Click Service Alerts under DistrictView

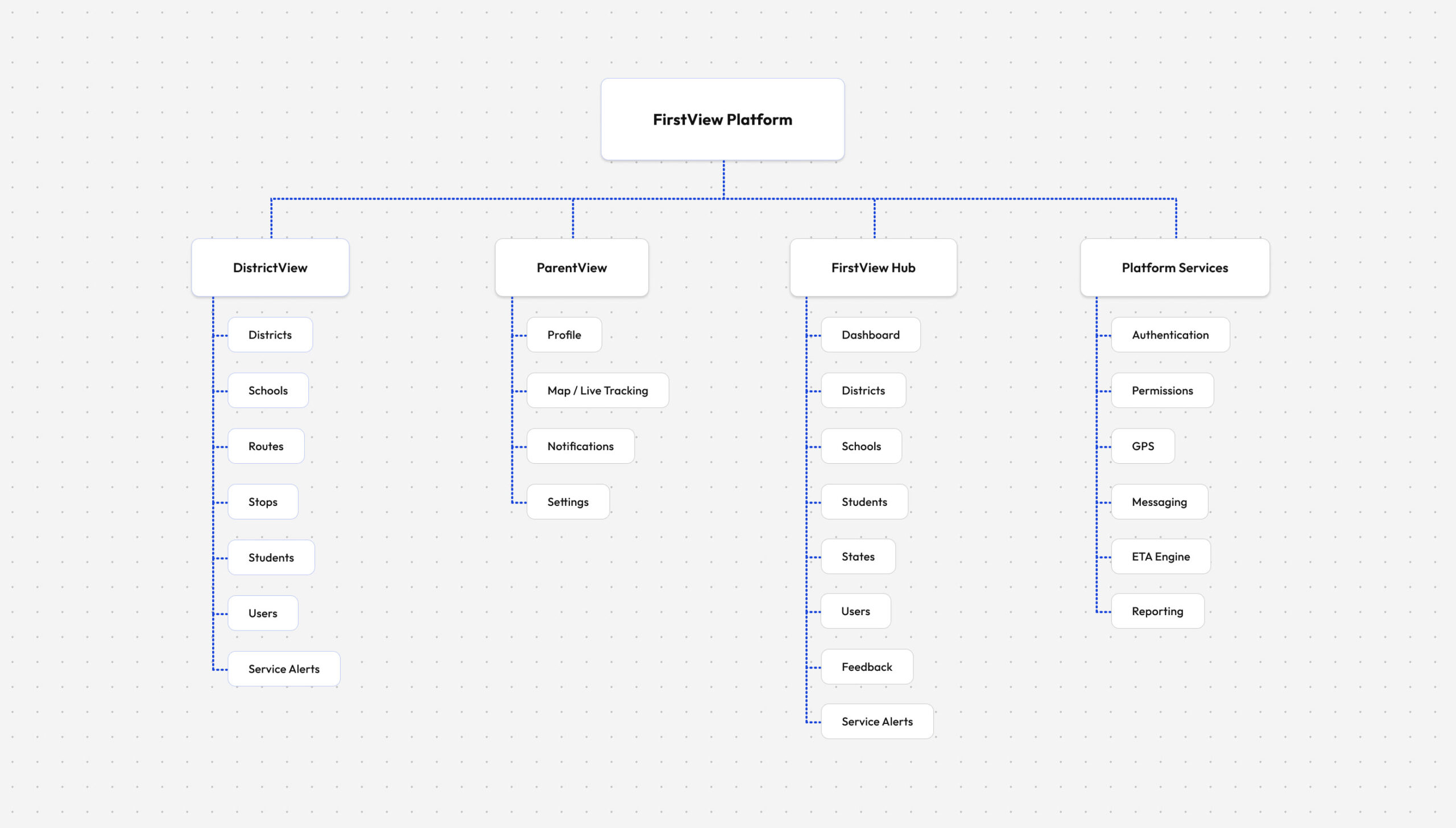pyautogui.click(x=284, y=669)
